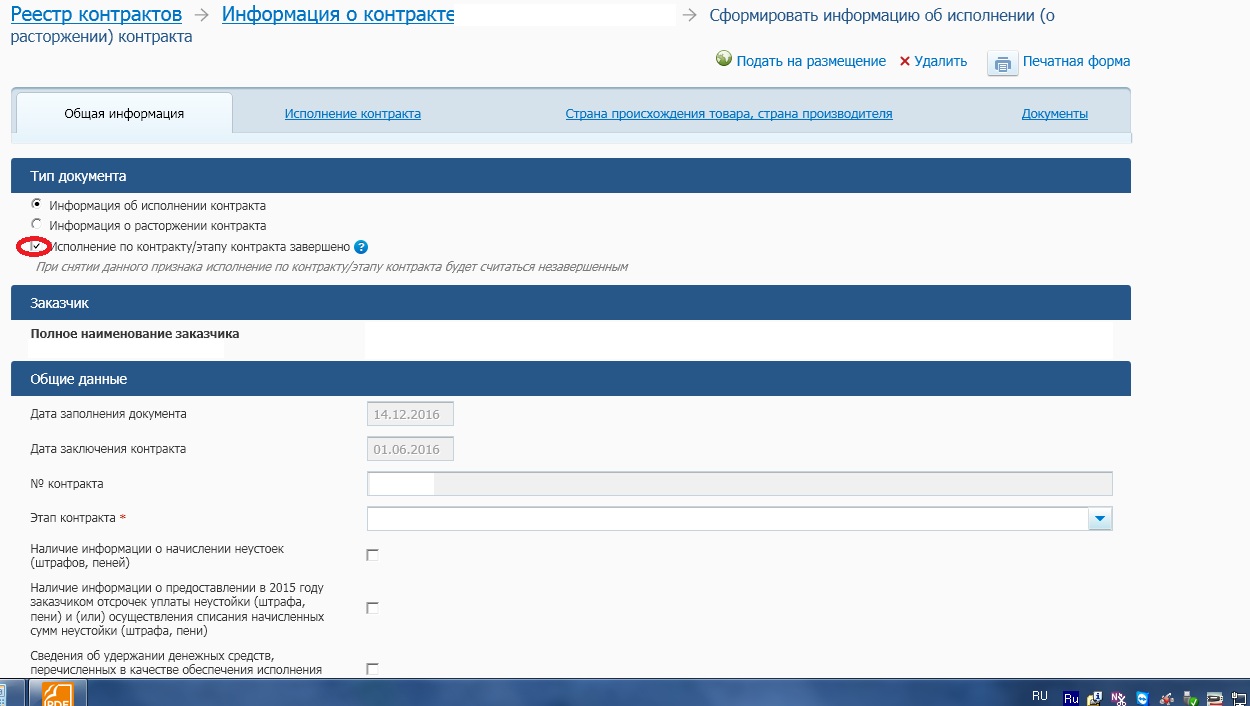Click the blue question mark help icon
This screenshot has height=706, width=1250.
[362, 247]
